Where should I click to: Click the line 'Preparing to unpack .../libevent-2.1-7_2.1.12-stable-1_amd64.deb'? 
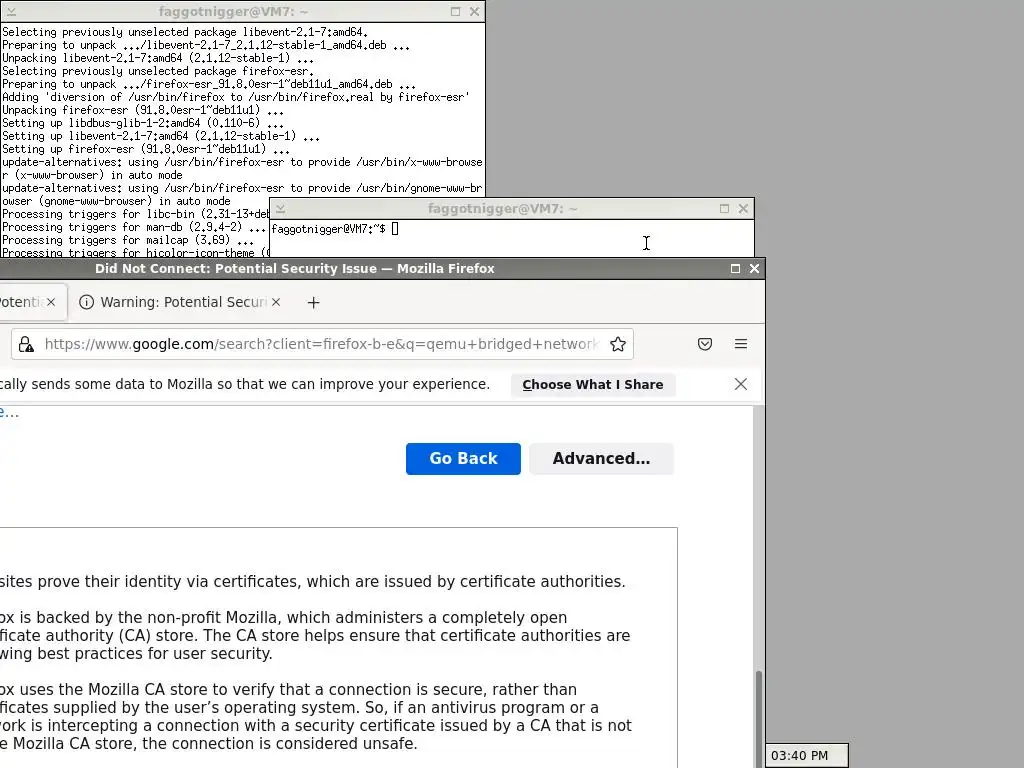[x=206, y=45]
